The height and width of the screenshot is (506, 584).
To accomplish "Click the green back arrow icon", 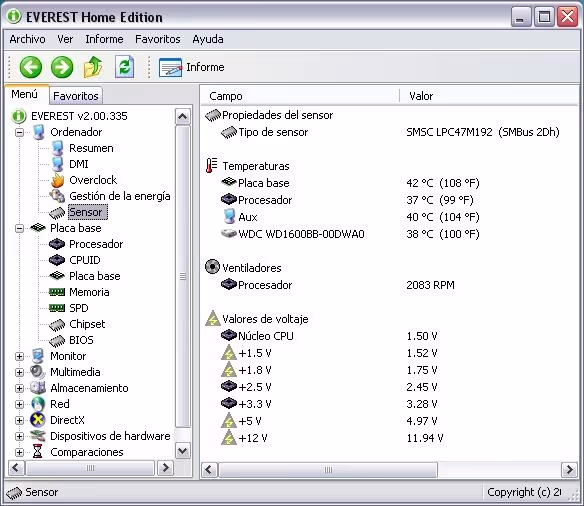I will tap(31, 67).
